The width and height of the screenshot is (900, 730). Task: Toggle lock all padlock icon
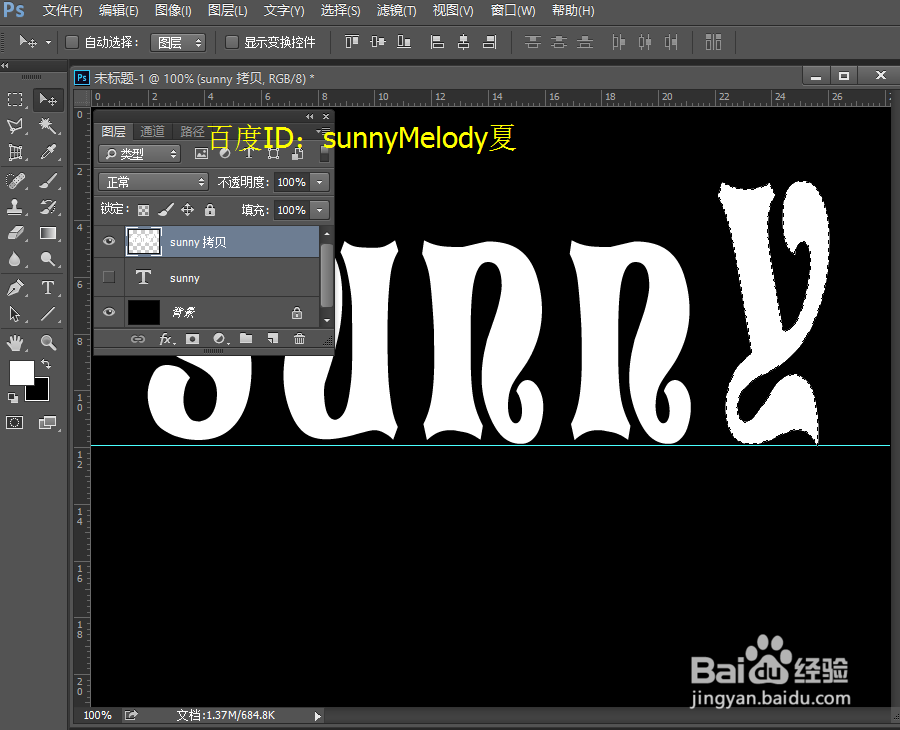coord(210,210)
